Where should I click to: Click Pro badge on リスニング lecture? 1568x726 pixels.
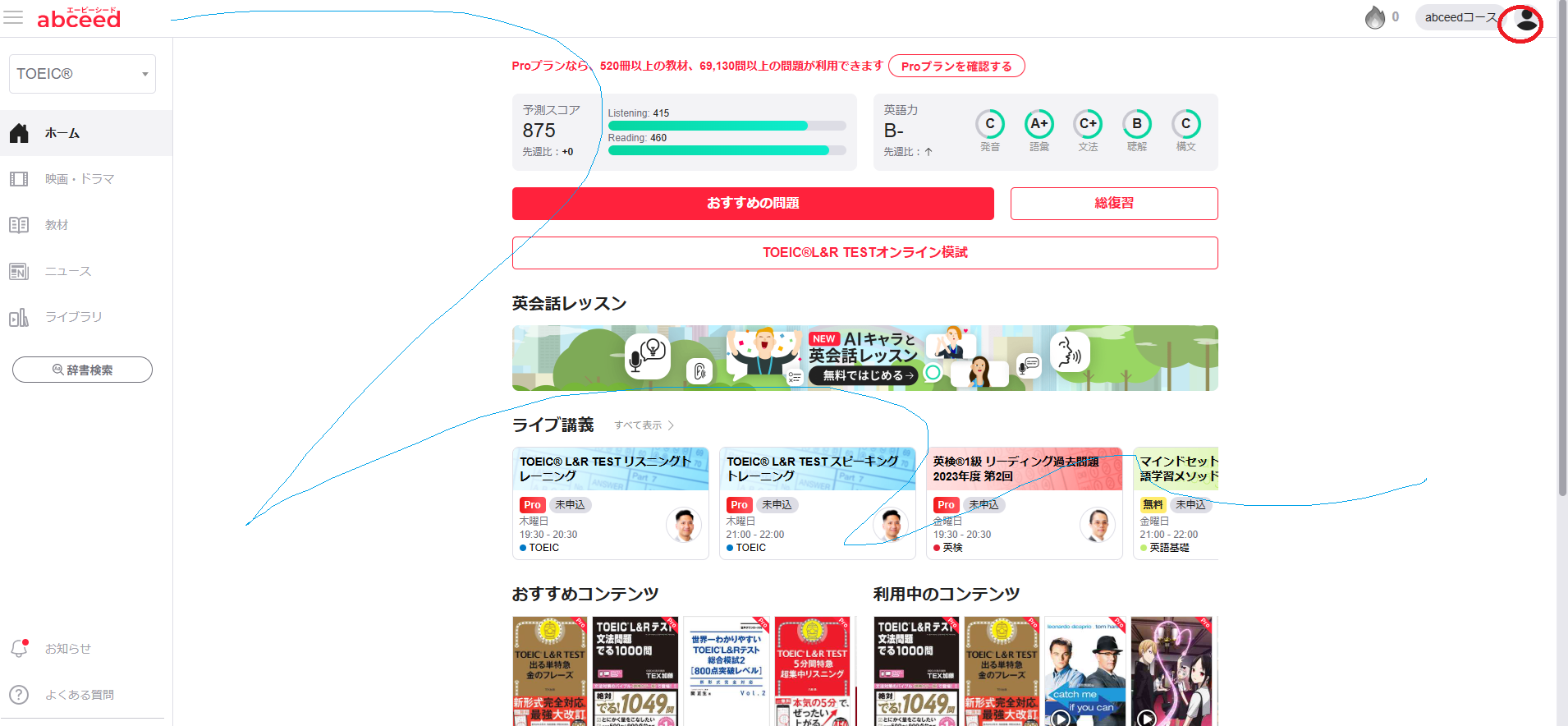click(x=532, y=505)
